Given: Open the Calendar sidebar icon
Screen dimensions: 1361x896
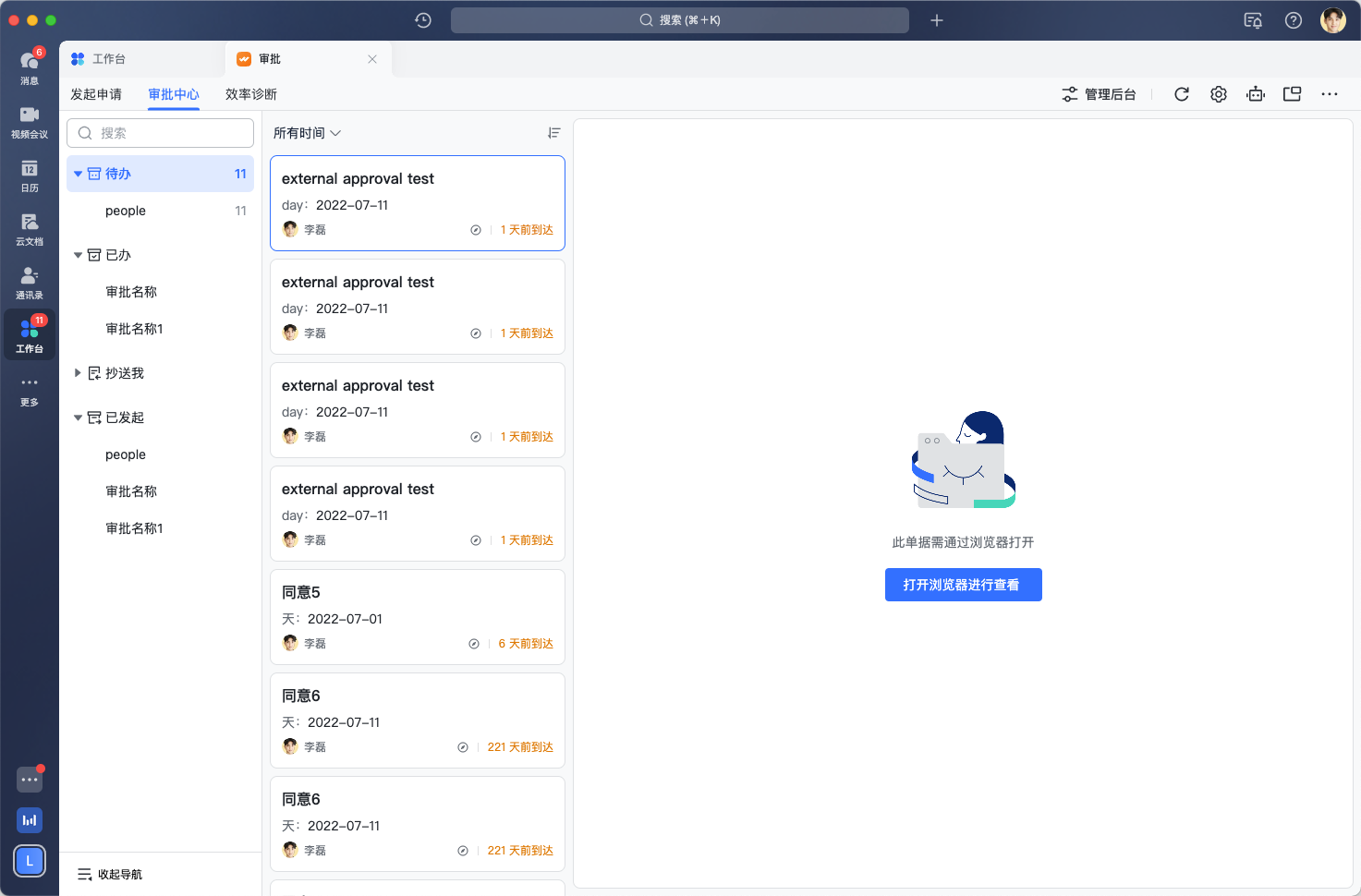Looking at the screenshot, I should pos(30,174).
